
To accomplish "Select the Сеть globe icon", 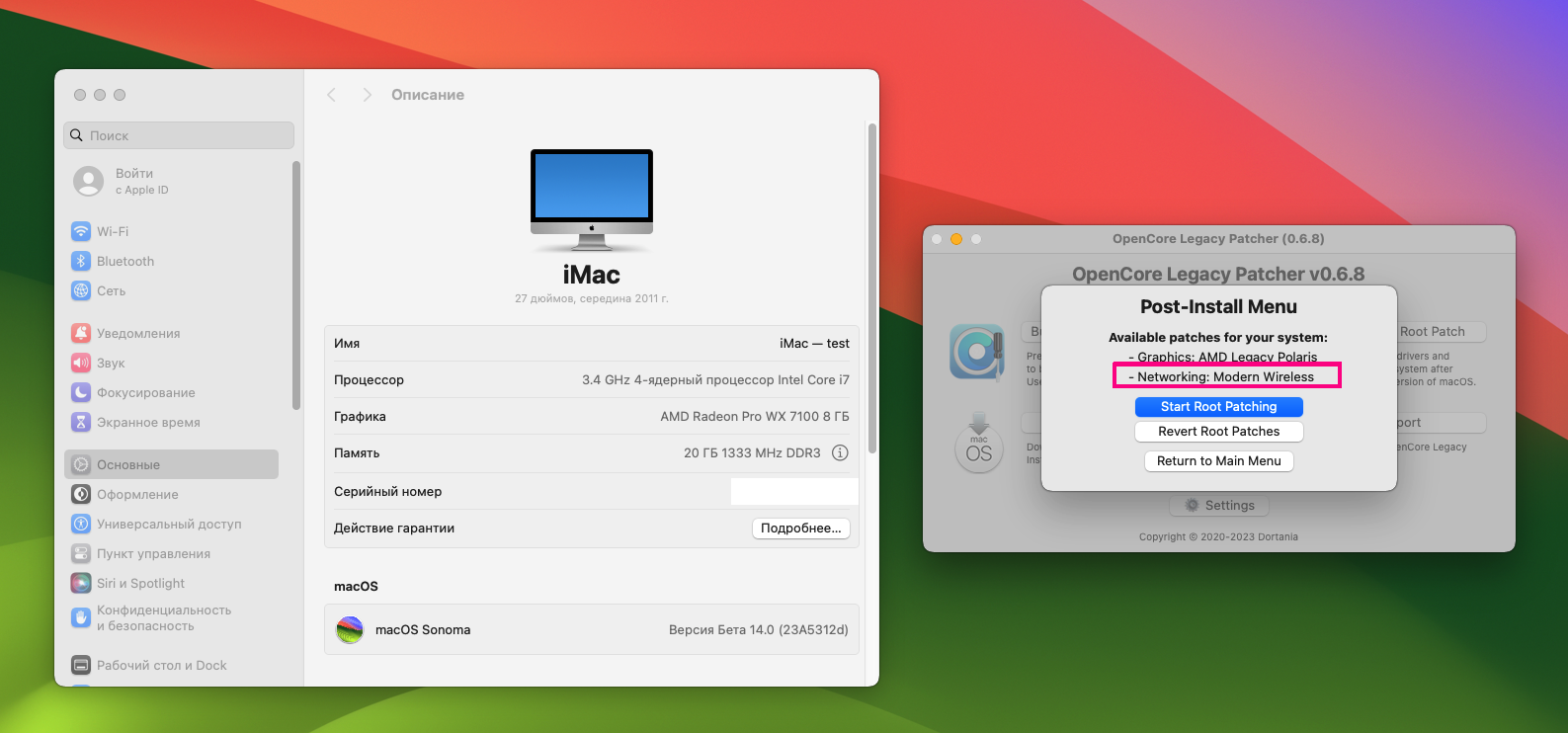I will (81, 290).
